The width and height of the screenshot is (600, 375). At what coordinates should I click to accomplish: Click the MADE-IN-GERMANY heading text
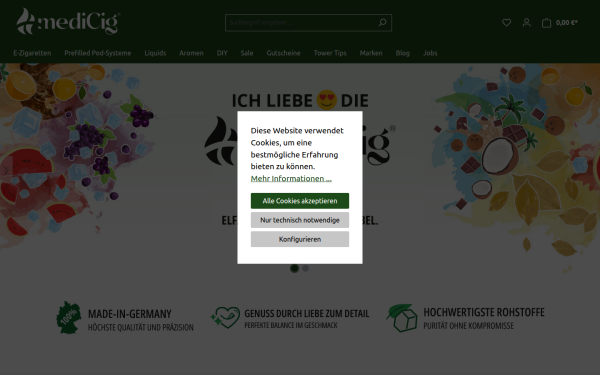(x=130, y=314)
